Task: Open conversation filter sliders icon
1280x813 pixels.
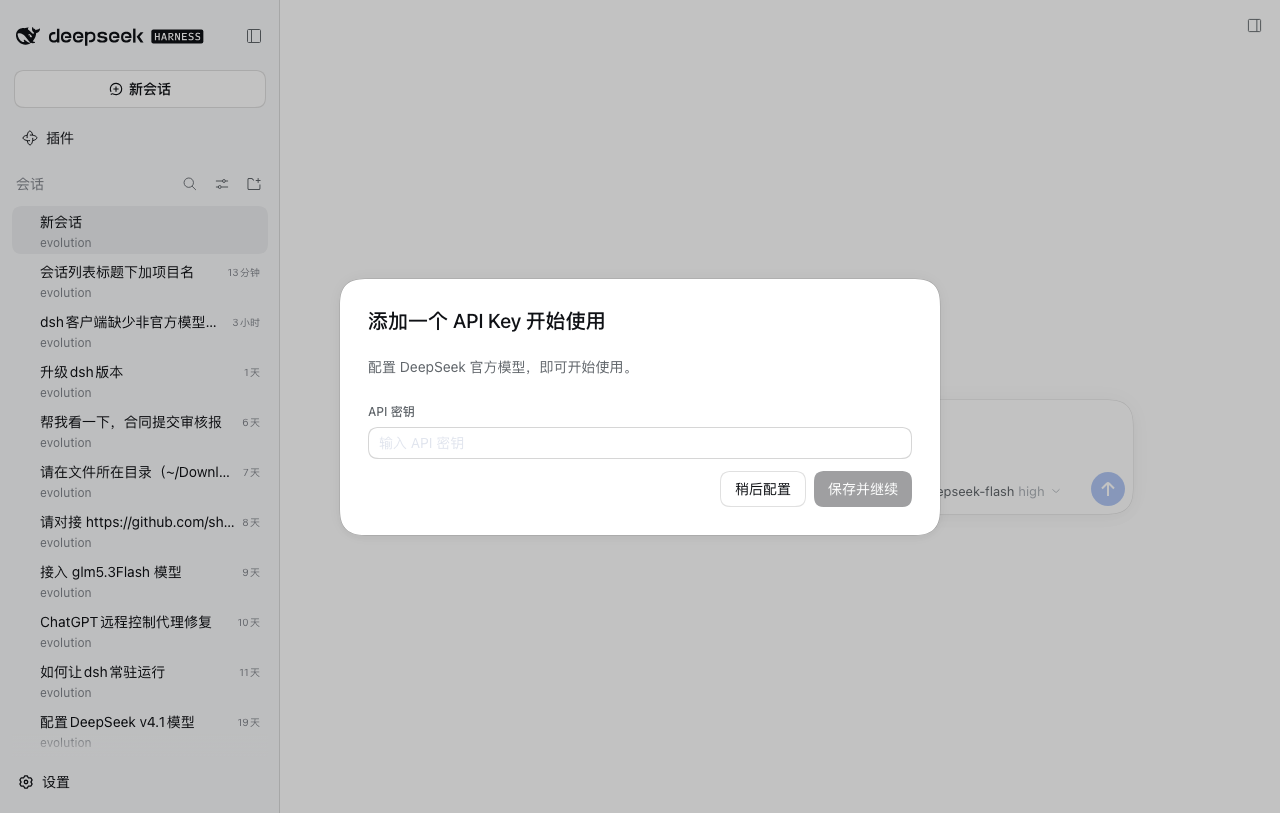Action: coord(222,184)
